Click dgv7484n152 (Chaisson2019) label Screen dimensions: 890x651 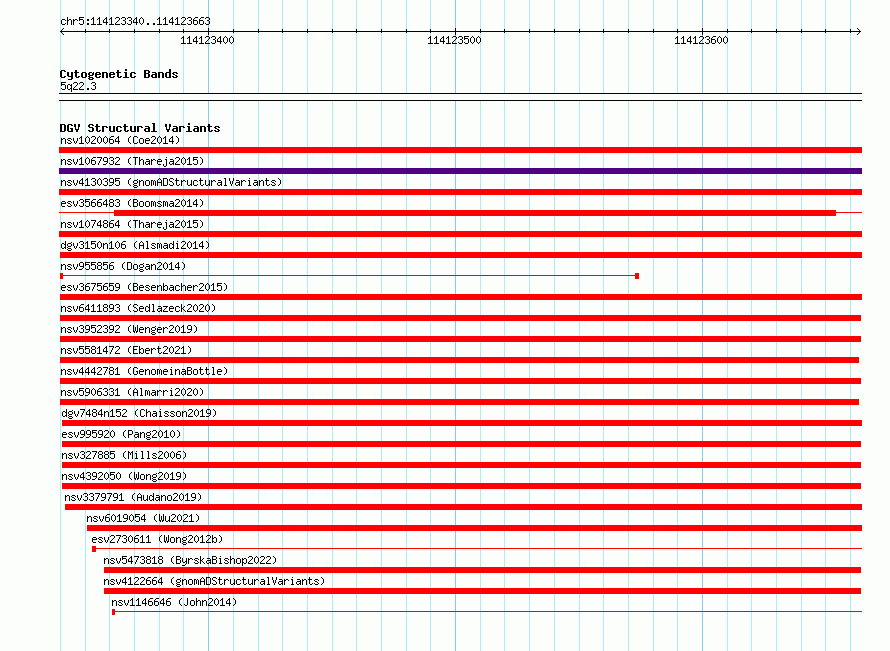(139, 413)
